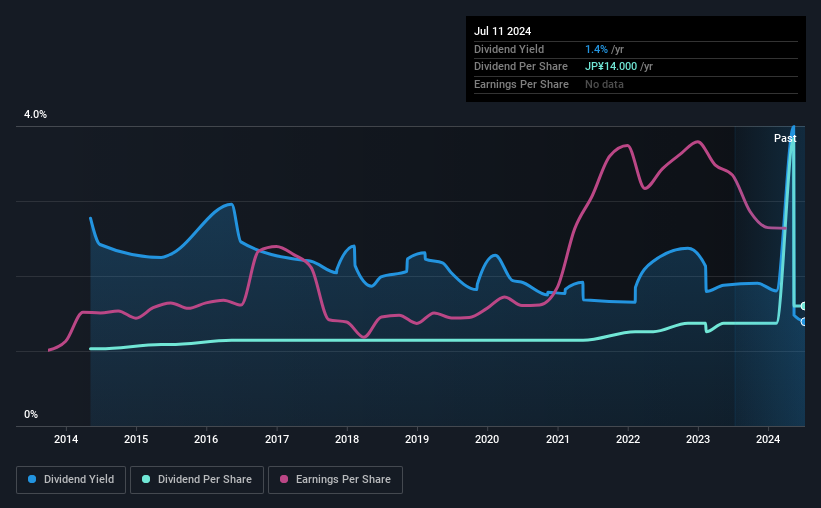Select the 2022 label on the time axis

point(628,439)
